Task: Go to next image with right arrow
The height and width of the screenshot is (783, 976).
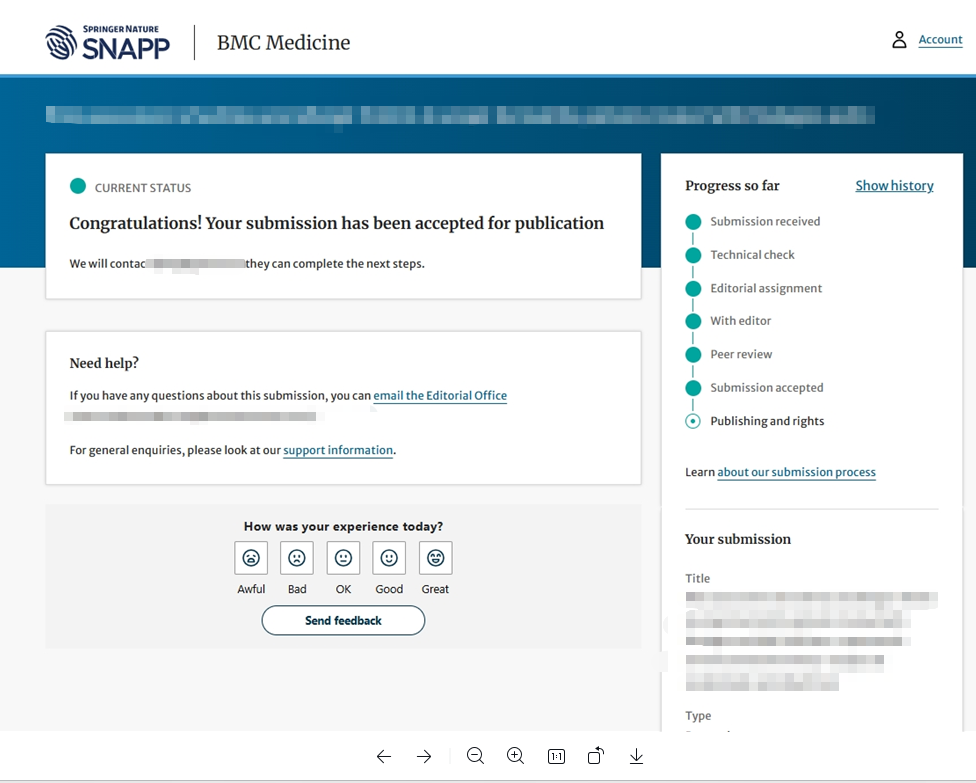Action: pyautogui.click(x=424, y=757)
